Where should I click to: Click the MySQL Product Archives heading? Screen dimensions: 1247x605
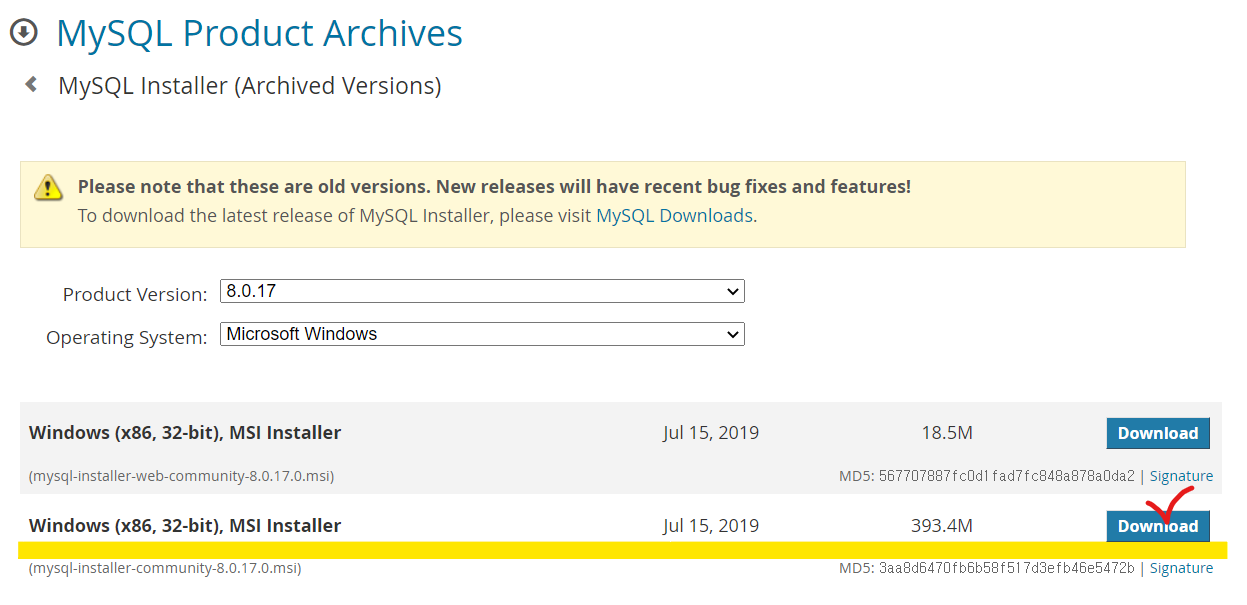pos(259,33)
